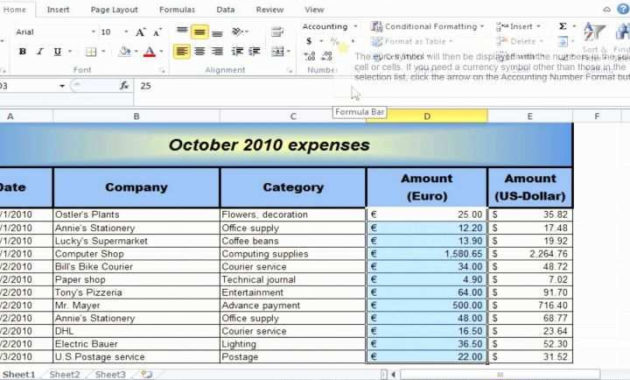Apply the Fill Color bucket

tap(125, 51)
